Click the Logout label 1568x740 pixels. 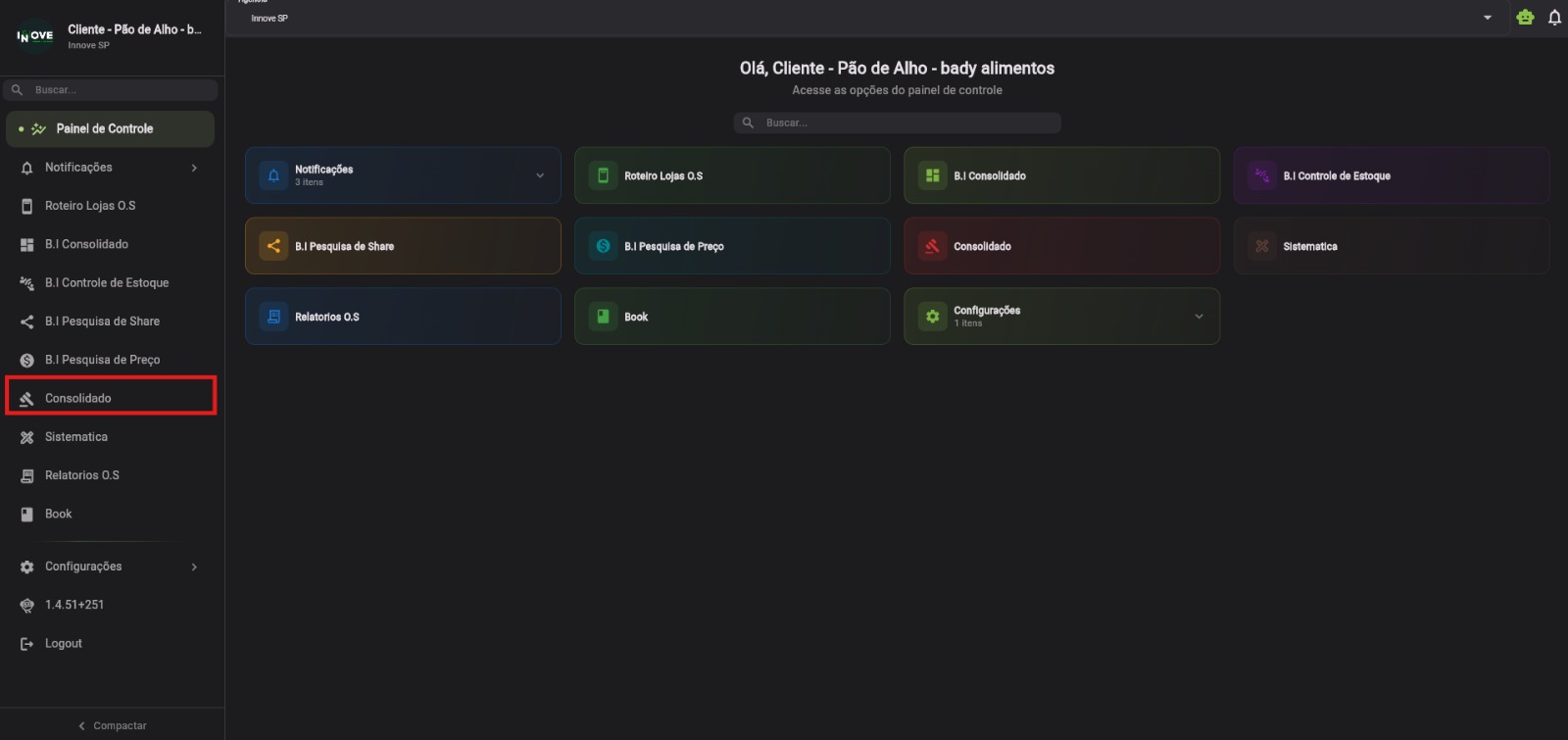coord(64,644)
